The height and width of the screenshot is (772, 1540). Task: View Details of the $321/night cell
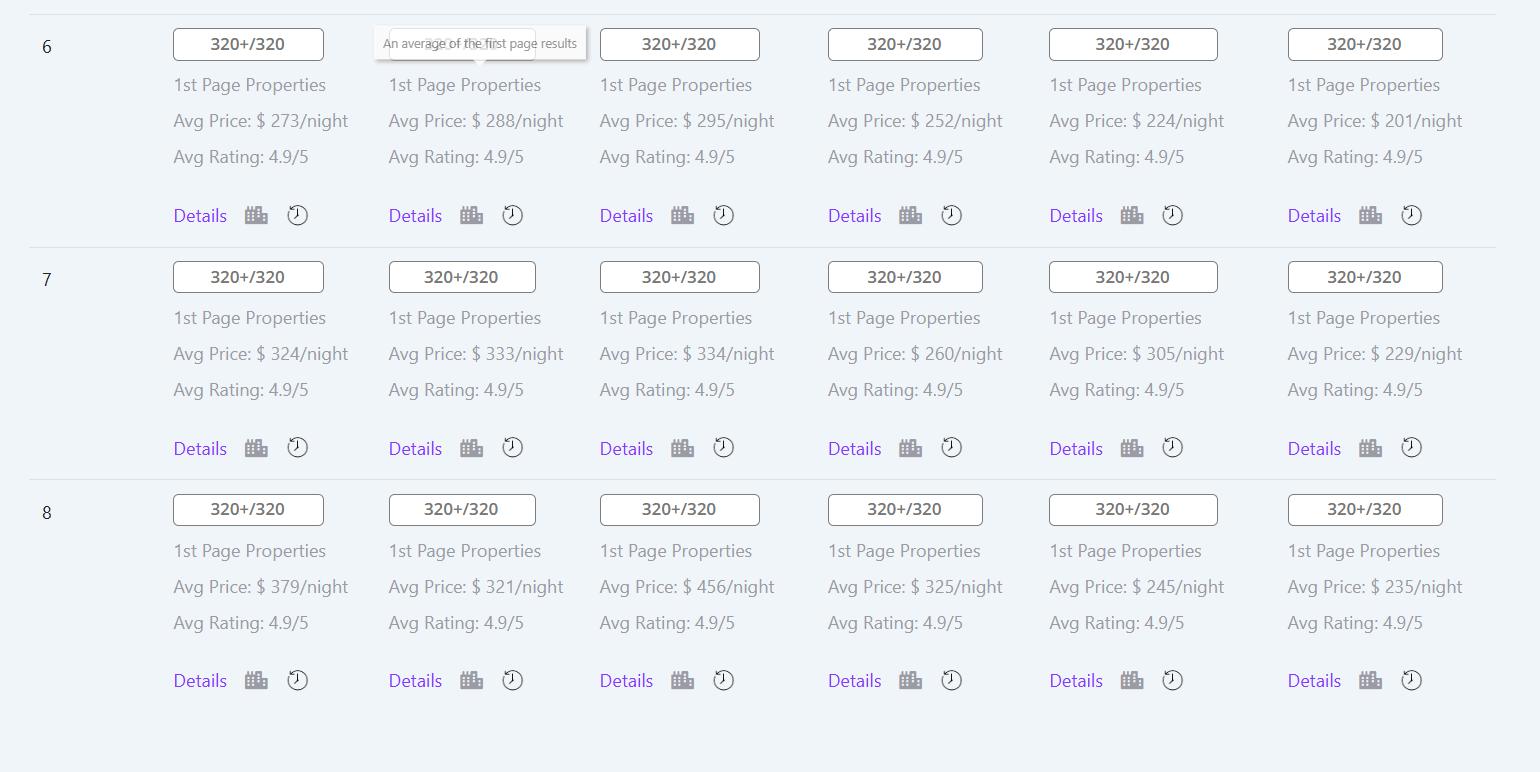[415, 681]
